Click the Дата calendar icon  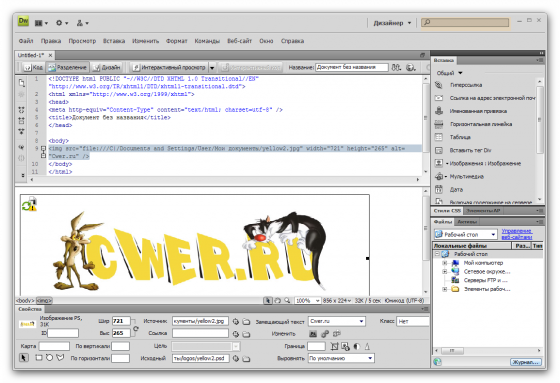pyautogui.click(x=439, y=189)
